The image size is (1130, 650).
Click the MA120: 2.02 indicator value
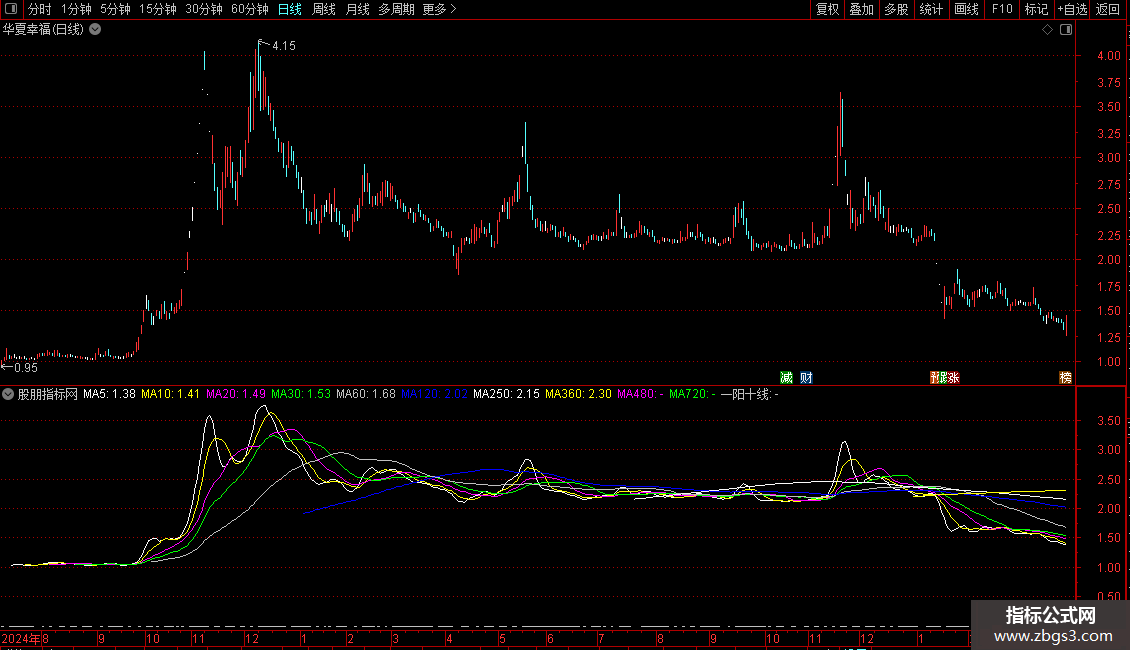point(435,394)
